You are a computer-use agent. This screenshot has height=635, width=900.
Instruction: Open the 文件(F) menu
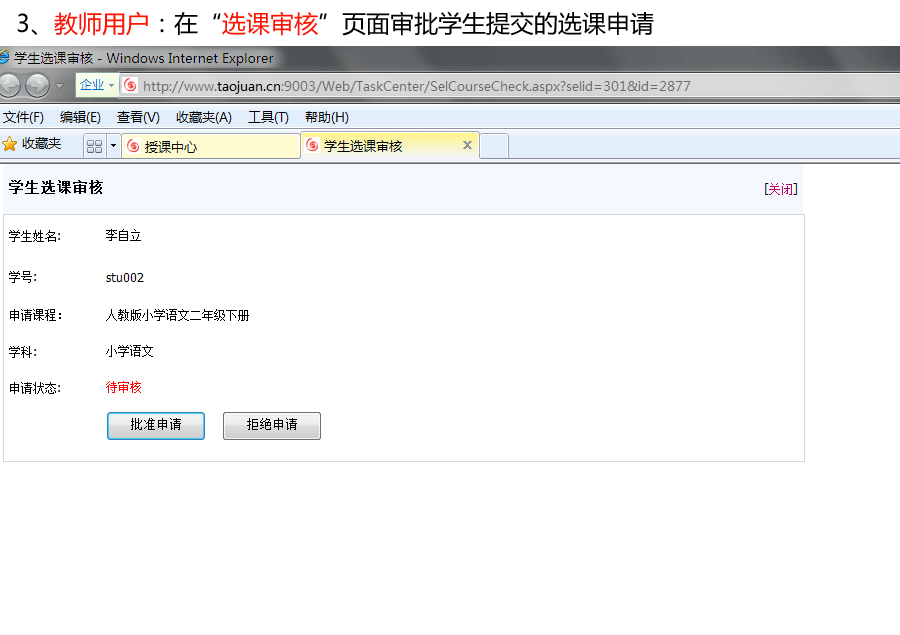click(23, 117)
